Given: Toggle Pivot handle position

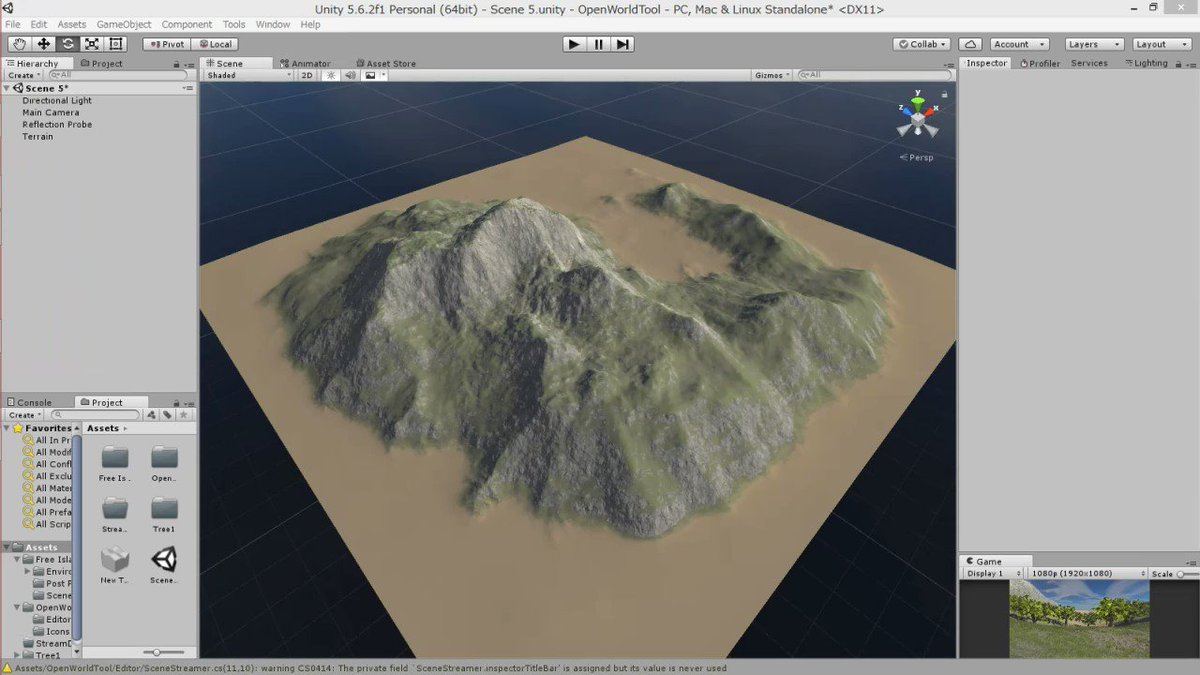Looking at the screenshot, I should click(x=166, y=44).
